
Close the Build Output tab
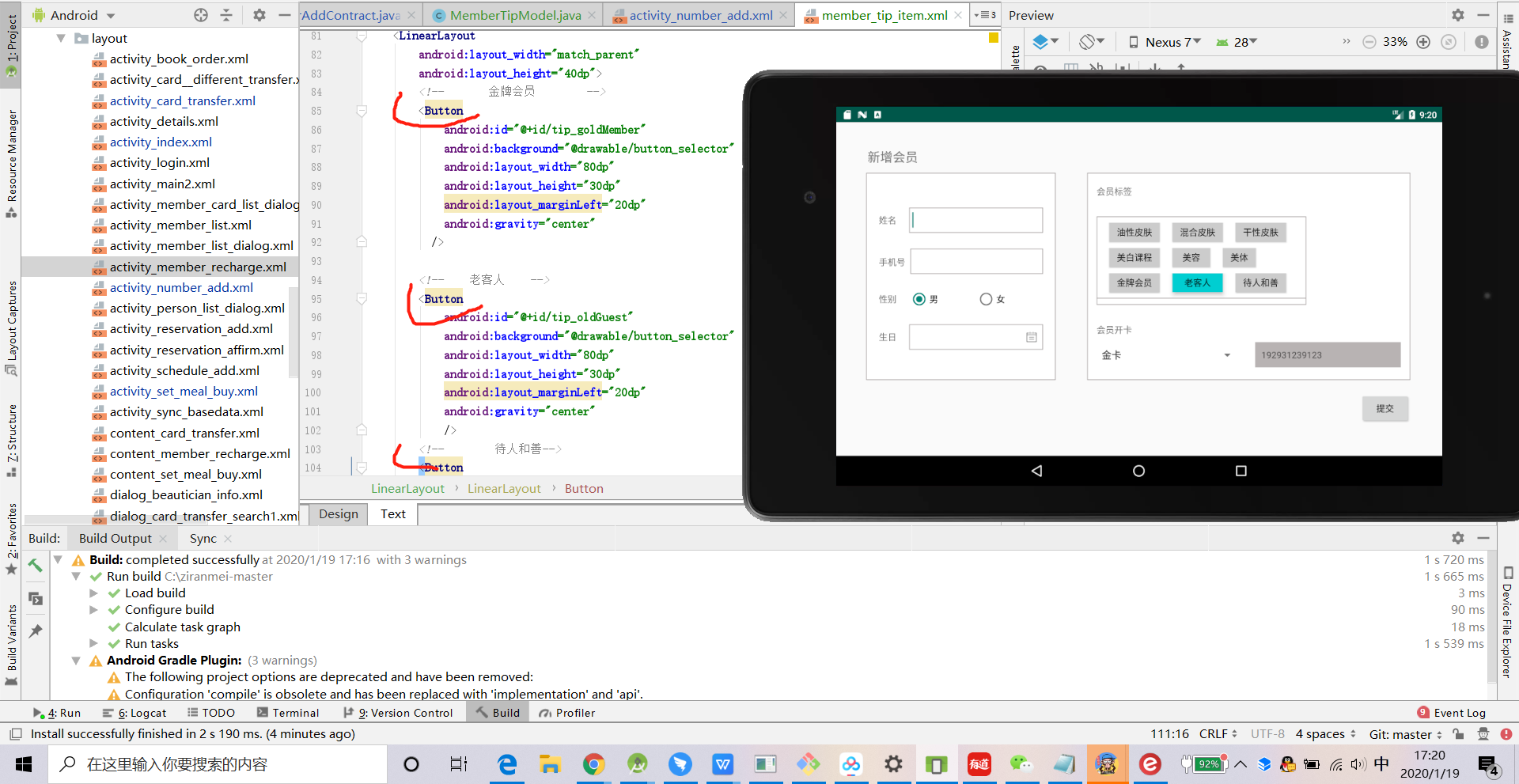(x=163, y=539)
